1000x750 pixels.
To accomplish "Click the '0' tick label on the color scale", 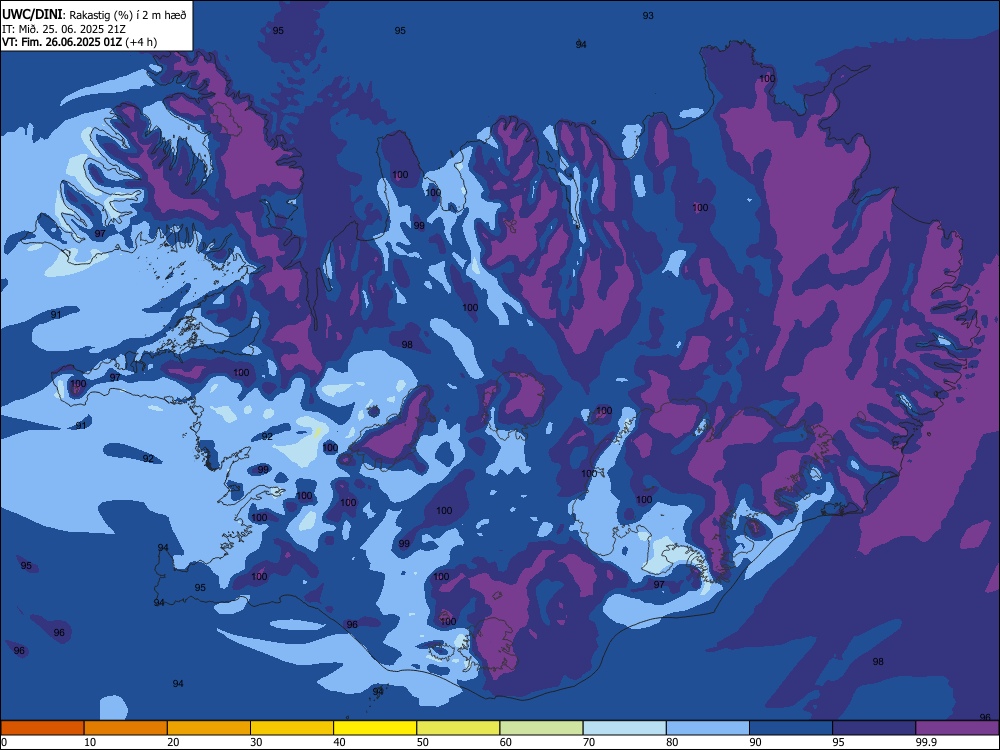I will point(4,742).
